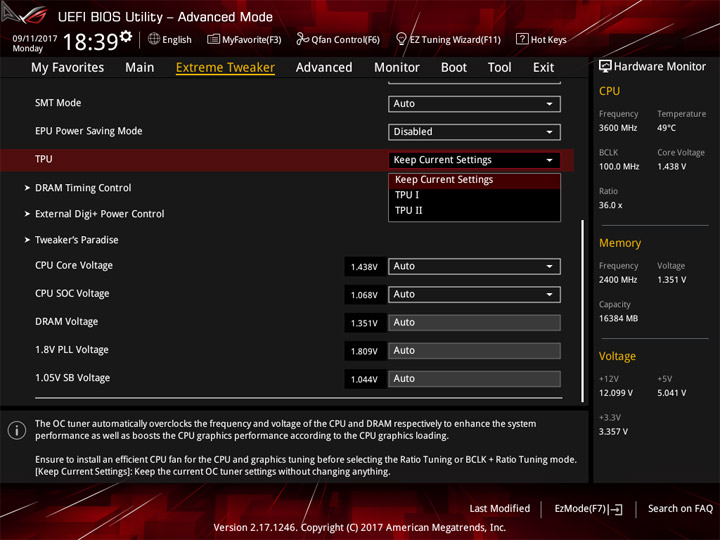
Task: Open CPU SOC Voltage dropdown
Action: (474, 294)
